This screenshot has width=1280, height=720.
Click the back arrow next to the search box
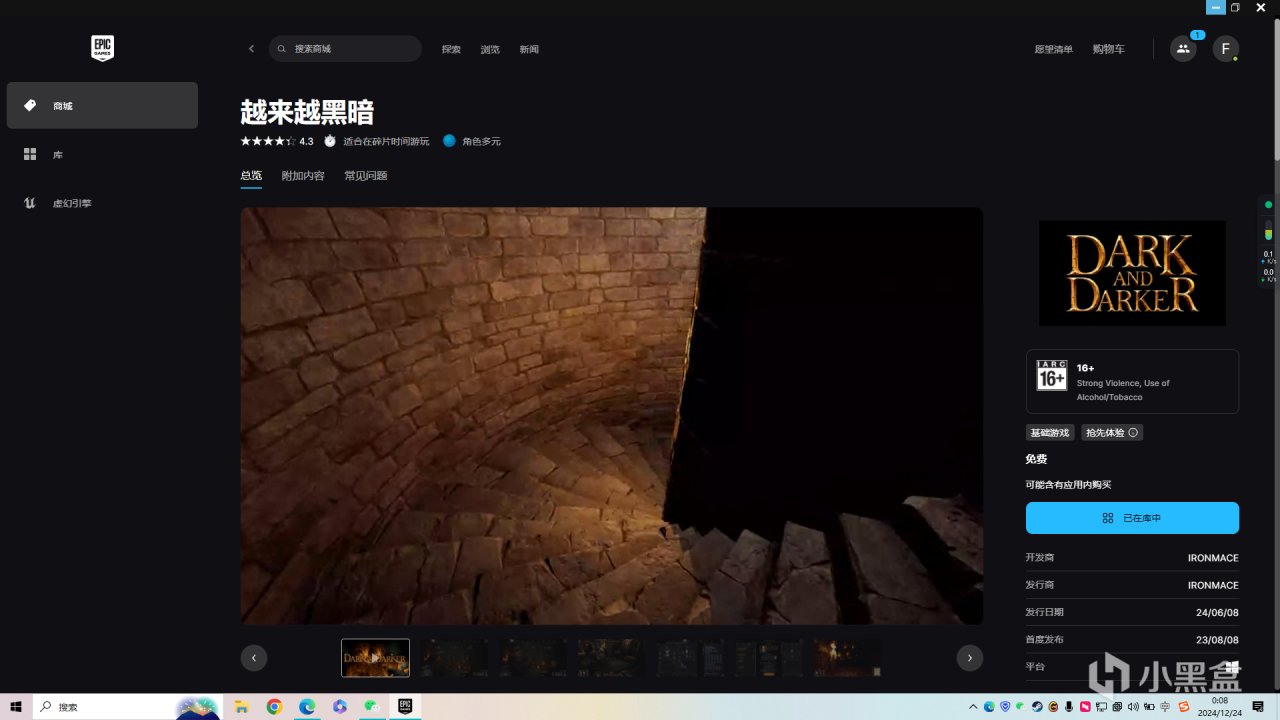coord(251,49)
